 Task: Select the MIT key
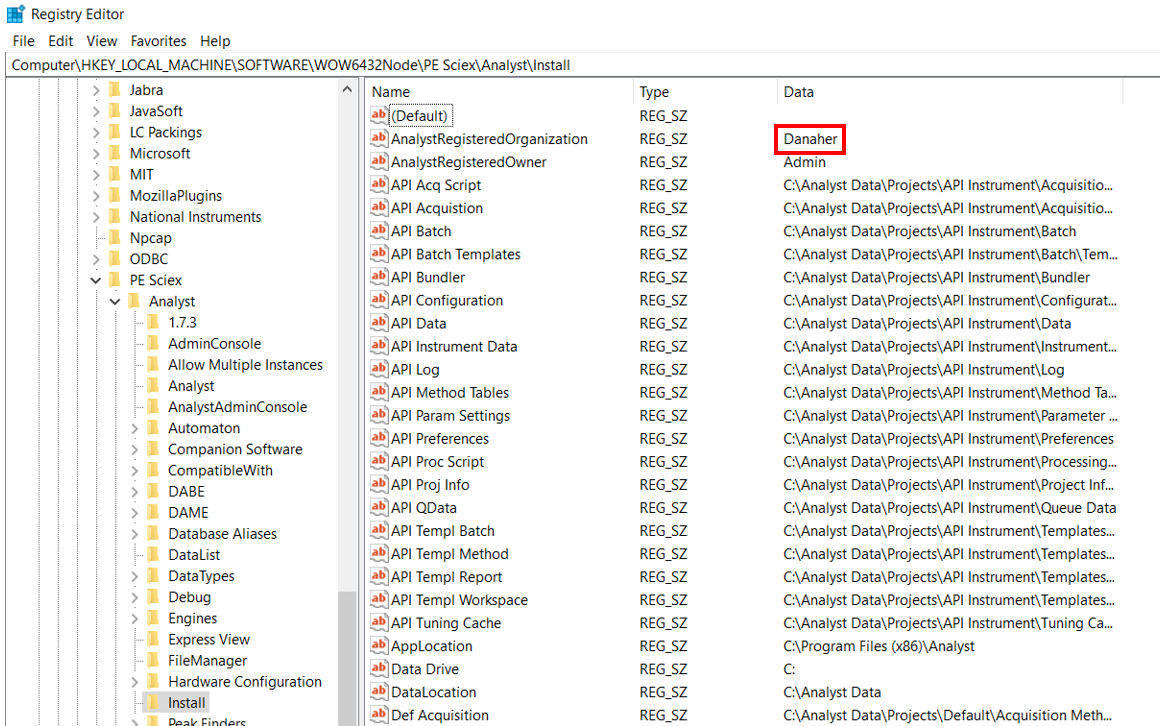(141, 175)
